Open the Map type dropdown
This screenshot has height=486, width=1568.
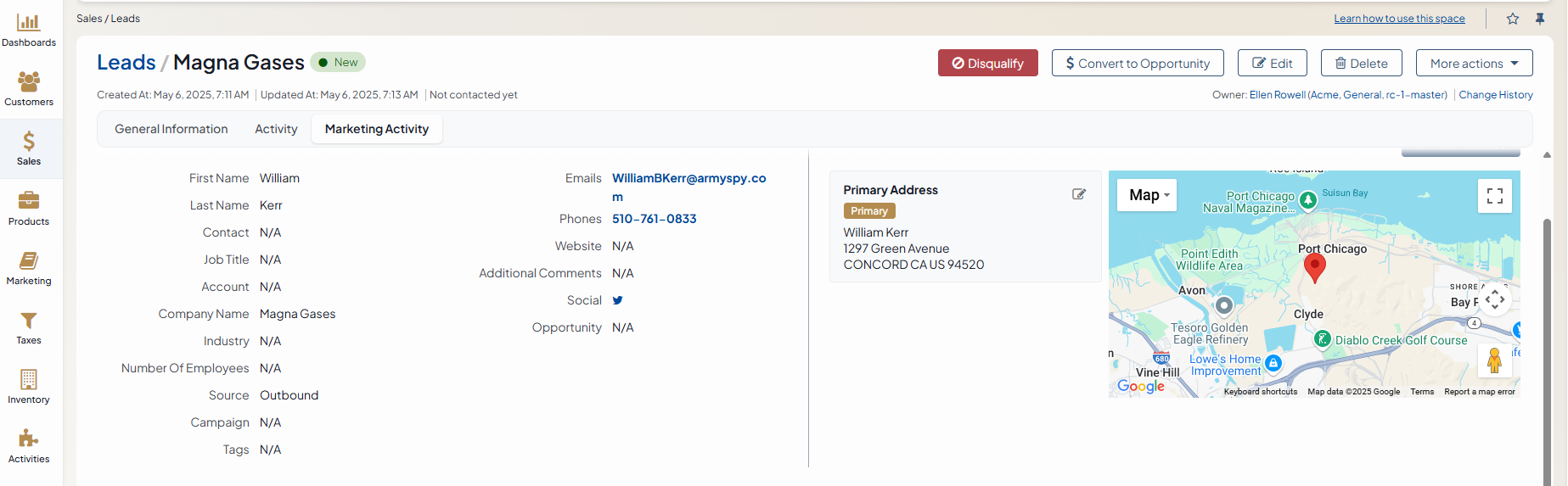pos(1148,195)
